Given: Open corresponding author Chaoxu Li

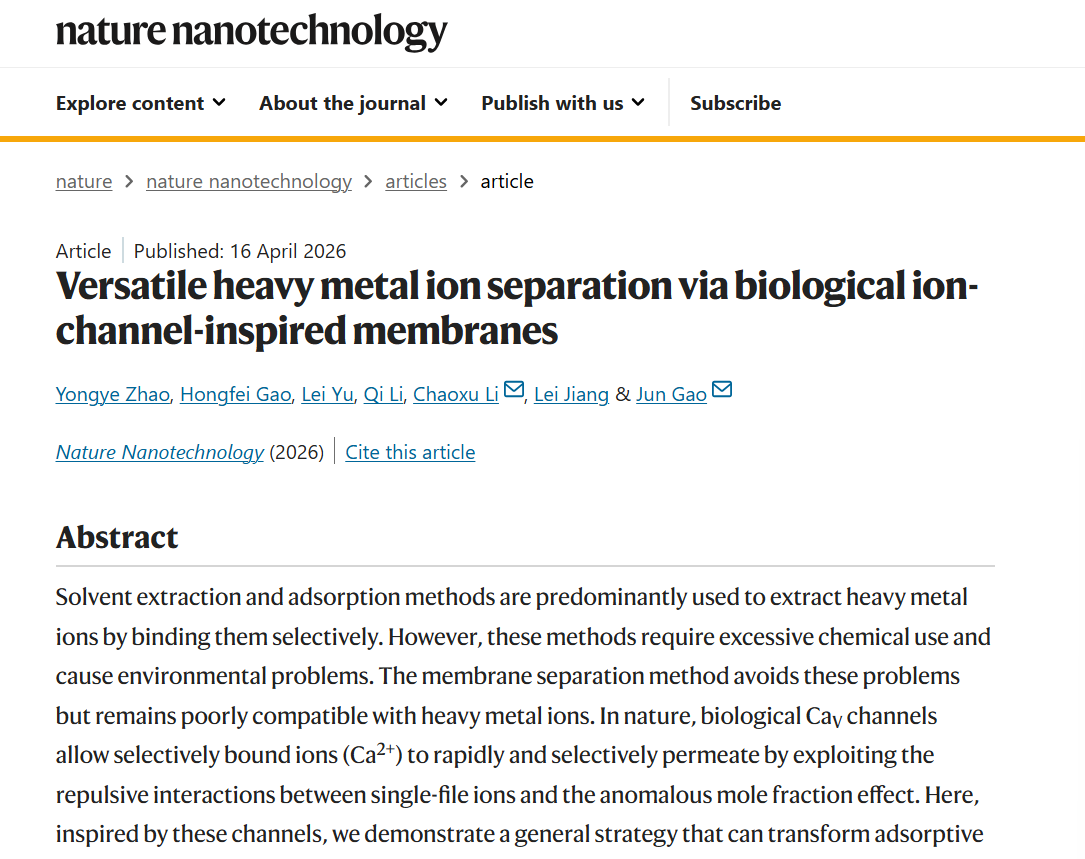Looking at the screenshot, I should (456, 394).
